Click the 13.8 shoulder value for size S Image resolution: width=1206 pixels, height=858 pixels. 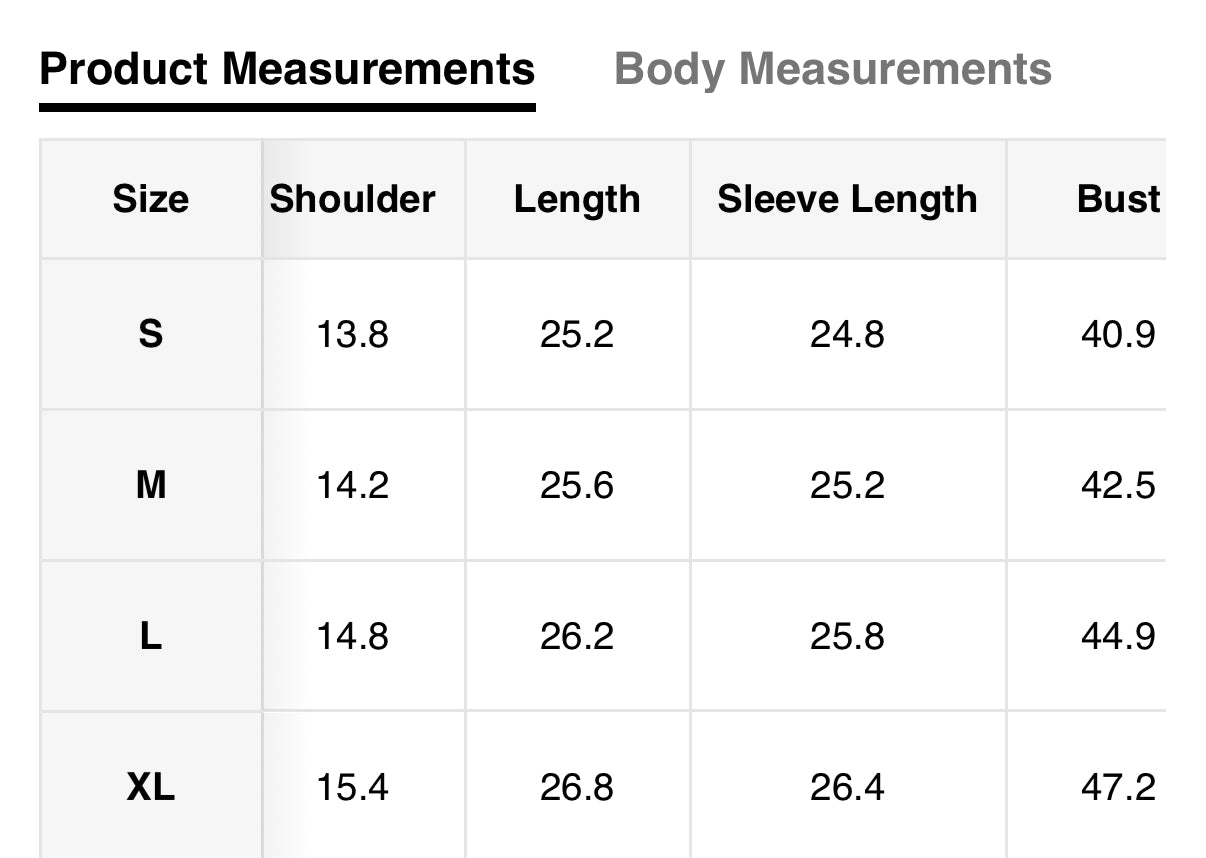[352, 334]
